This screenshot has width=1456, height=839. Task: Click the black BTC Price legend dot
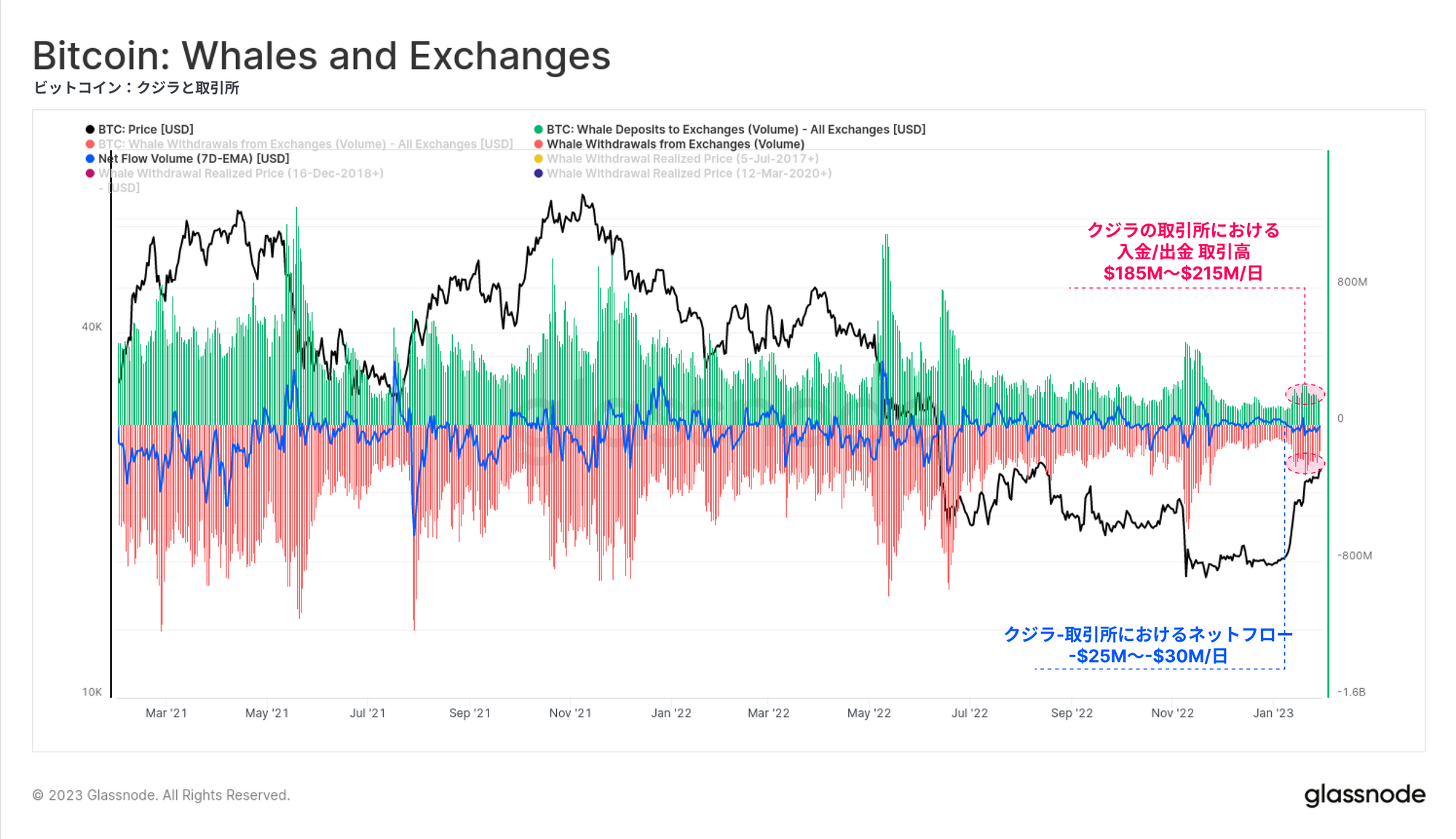(x=90, y=130)
